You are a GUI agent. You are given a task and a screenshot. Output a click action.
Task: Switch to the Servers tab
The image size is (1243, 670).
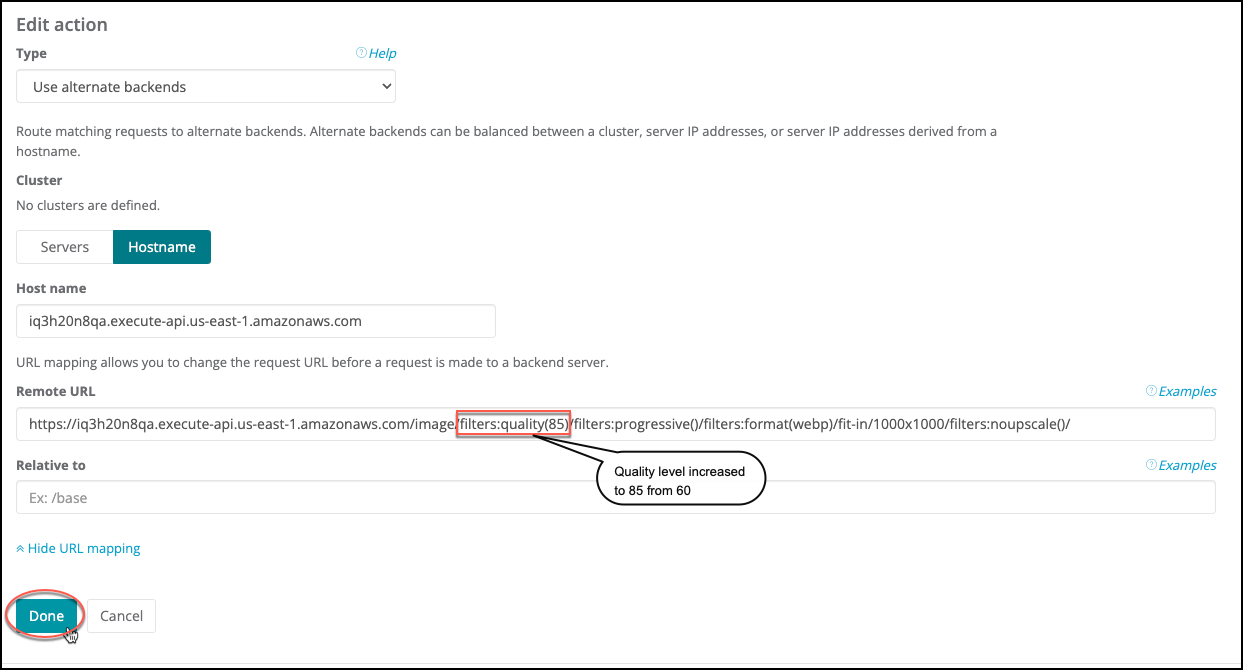[x=65, y=247]
